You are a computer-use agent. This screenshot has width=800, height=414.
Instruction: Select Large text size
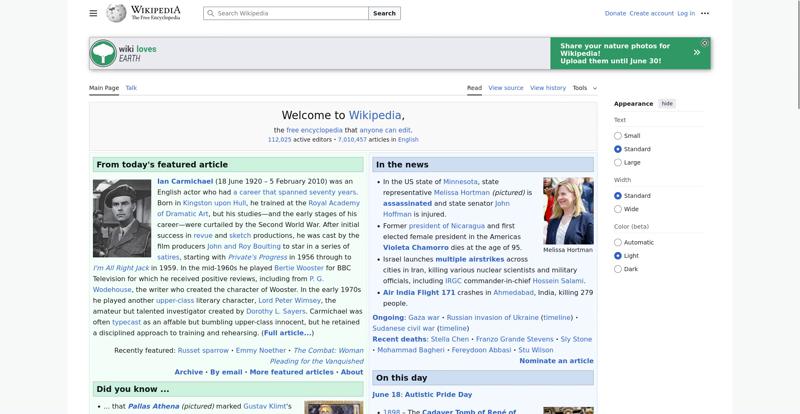click(x=618, y=162)
